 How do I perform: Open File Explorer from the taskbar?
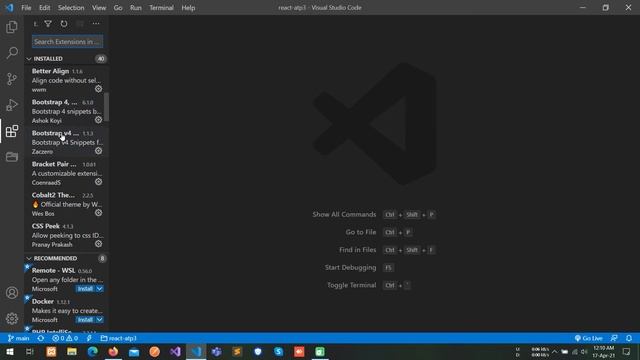coord(72,351)
